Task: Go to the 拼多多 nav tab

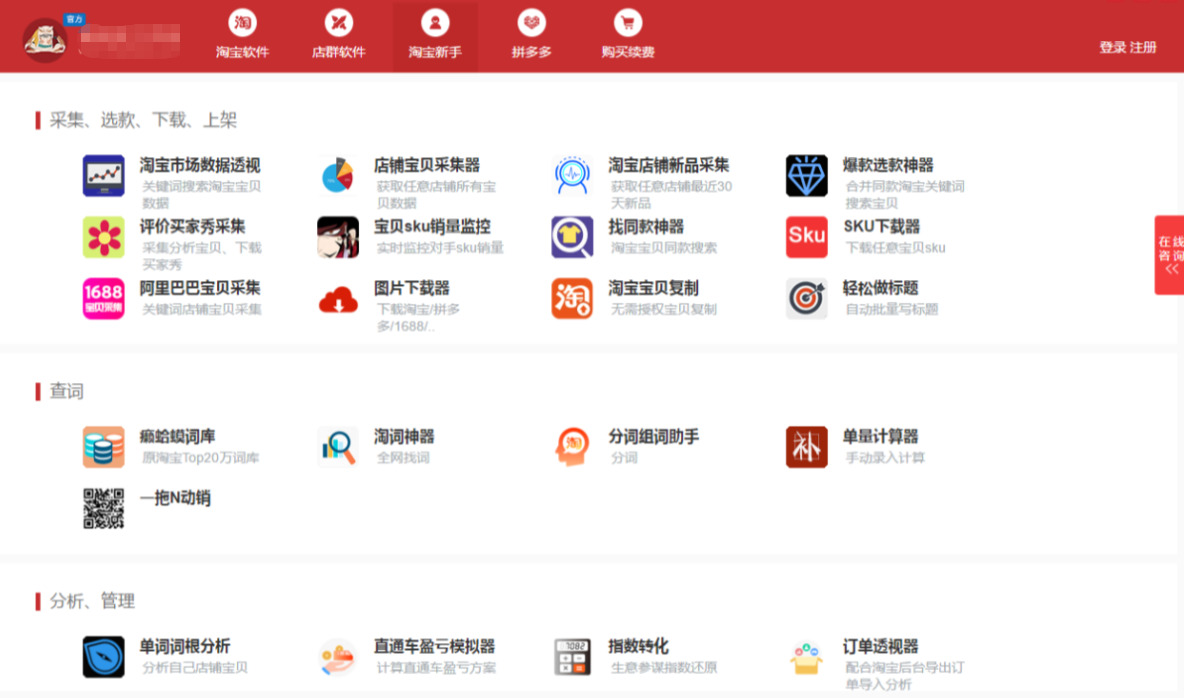Action: click(x=532, y=35)
